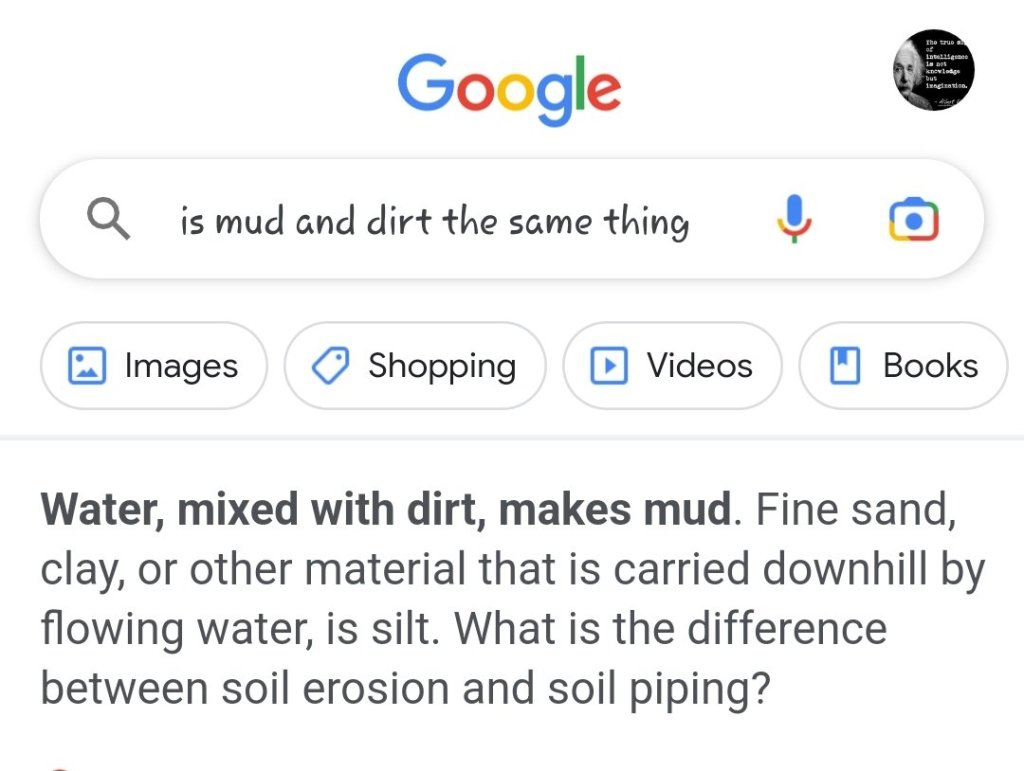Viewport: 1024px width, 771px height.
Task: Switch to the Images results tab
Action: pyautogui.click(x=181, y=366)
